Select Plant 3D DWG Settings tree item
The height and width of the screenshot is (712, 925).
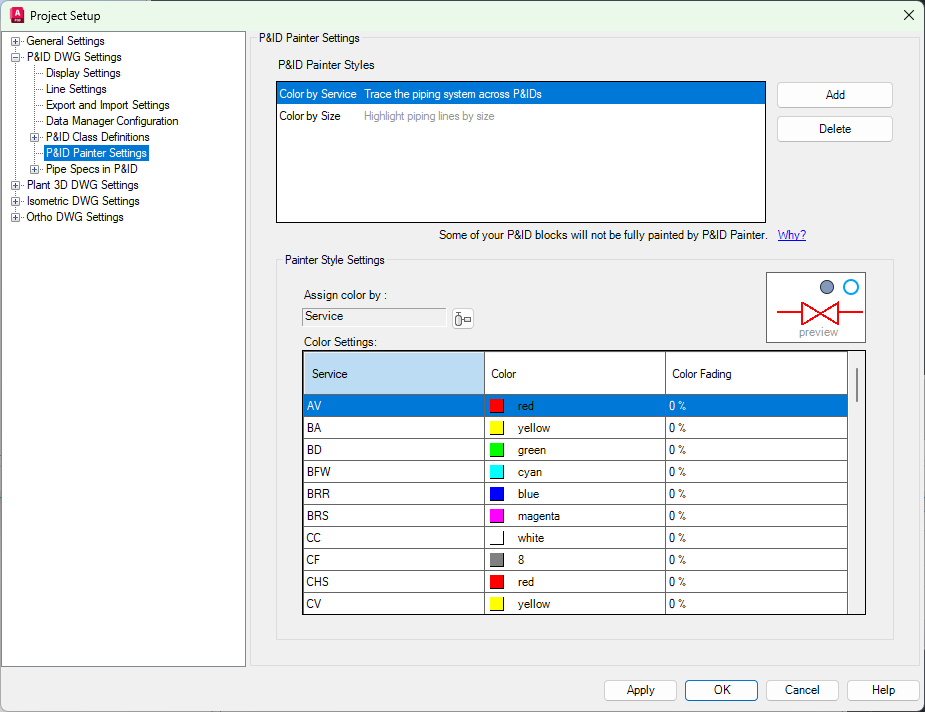coord(83,185)
